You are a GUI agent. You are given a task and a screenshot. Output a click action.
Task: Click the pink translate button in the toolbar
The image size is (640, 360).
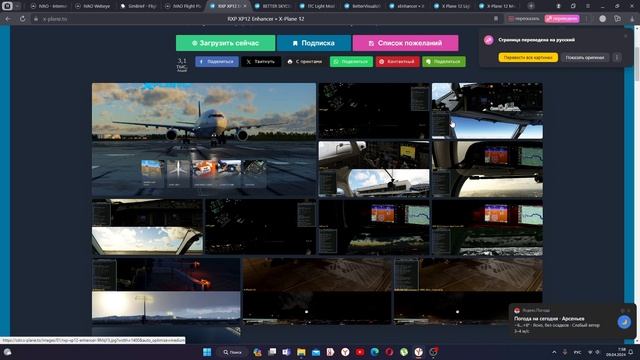(x=562, y=19)
